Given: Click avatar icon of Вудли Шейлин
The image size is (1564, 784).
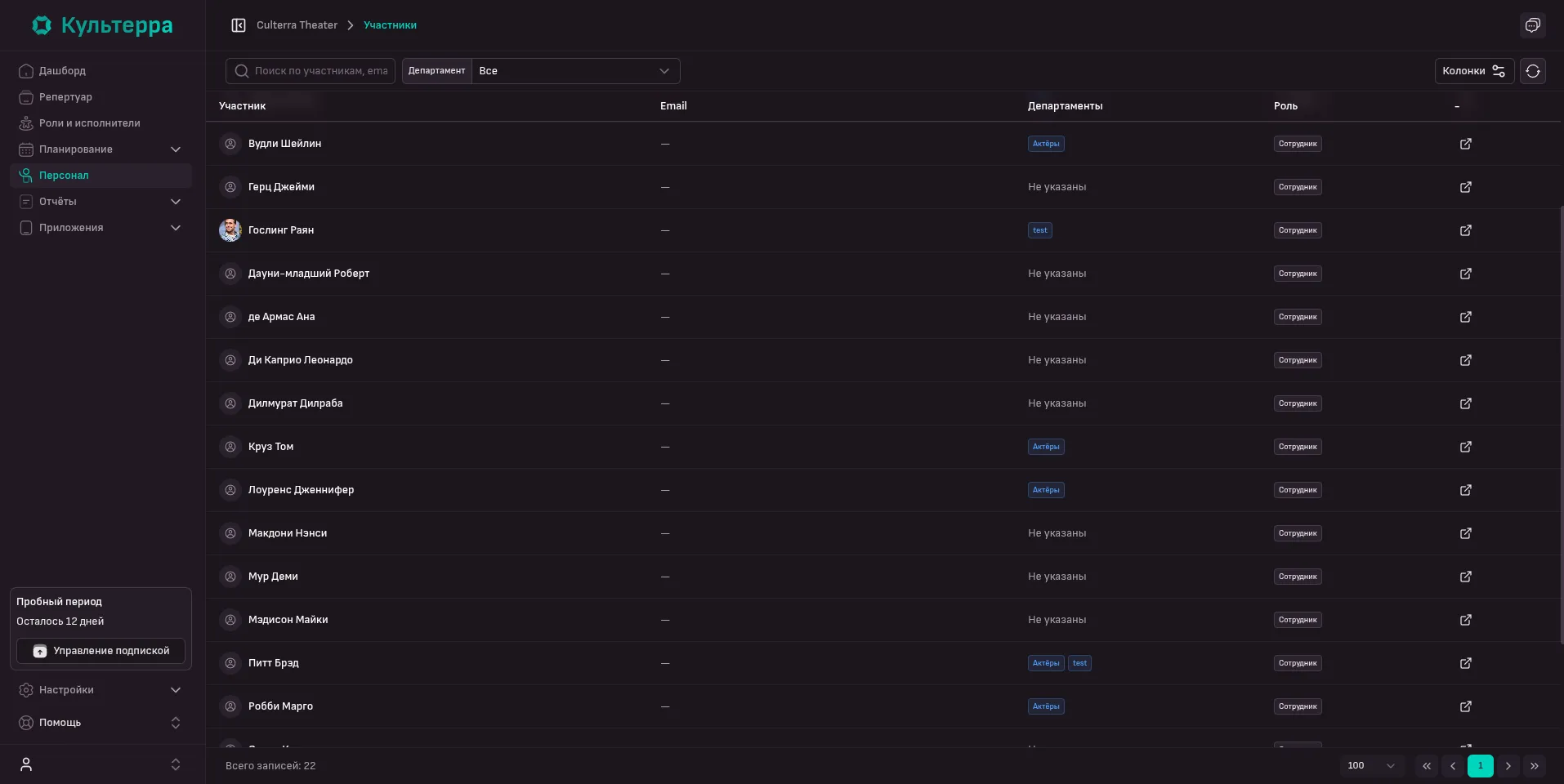Looking at the screenshot, I should pos(230,144).
